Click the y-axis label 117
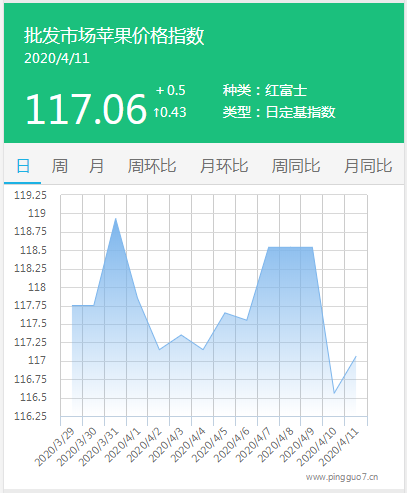The image size is (407, 493). (37, 360)
